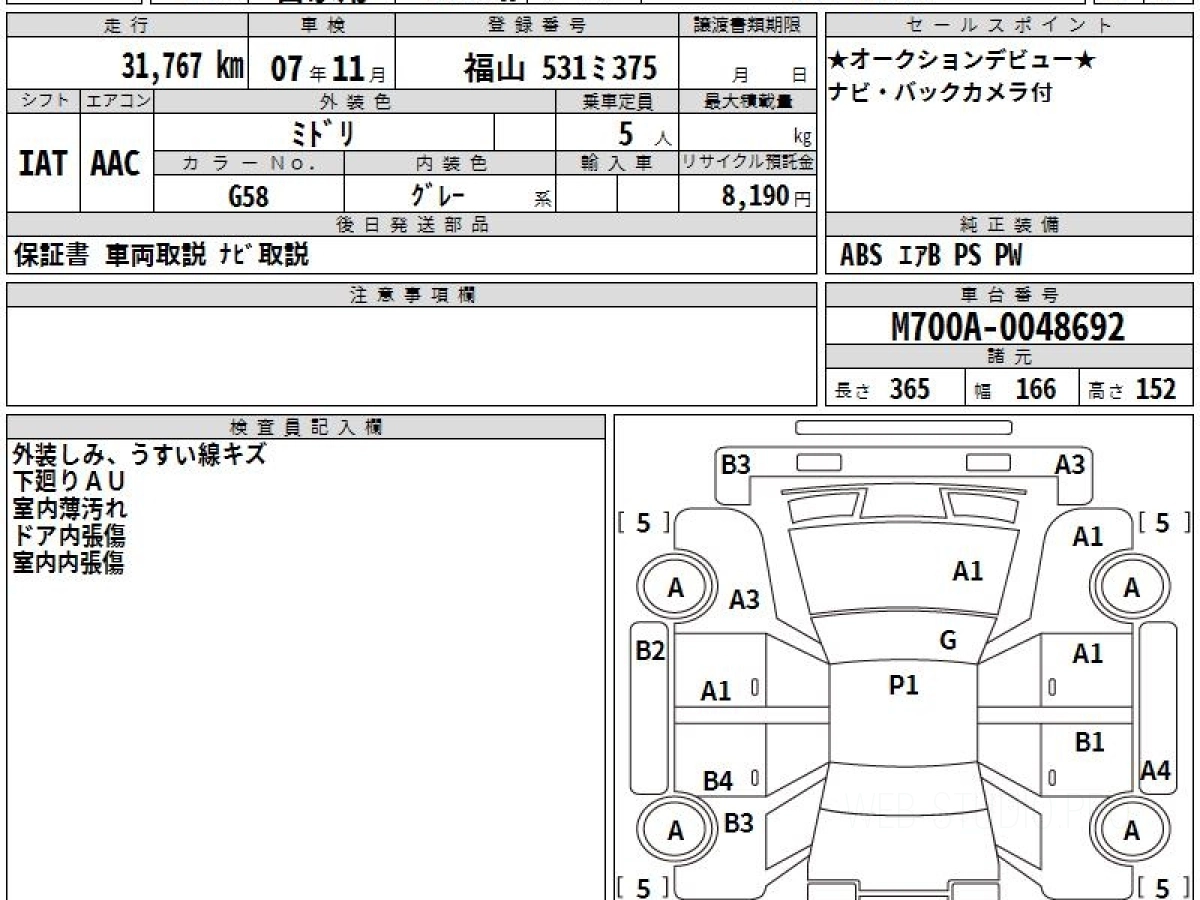Click the B1 mark on the door
This screenshot has width=1200, height=900.
pos(1089,743)
